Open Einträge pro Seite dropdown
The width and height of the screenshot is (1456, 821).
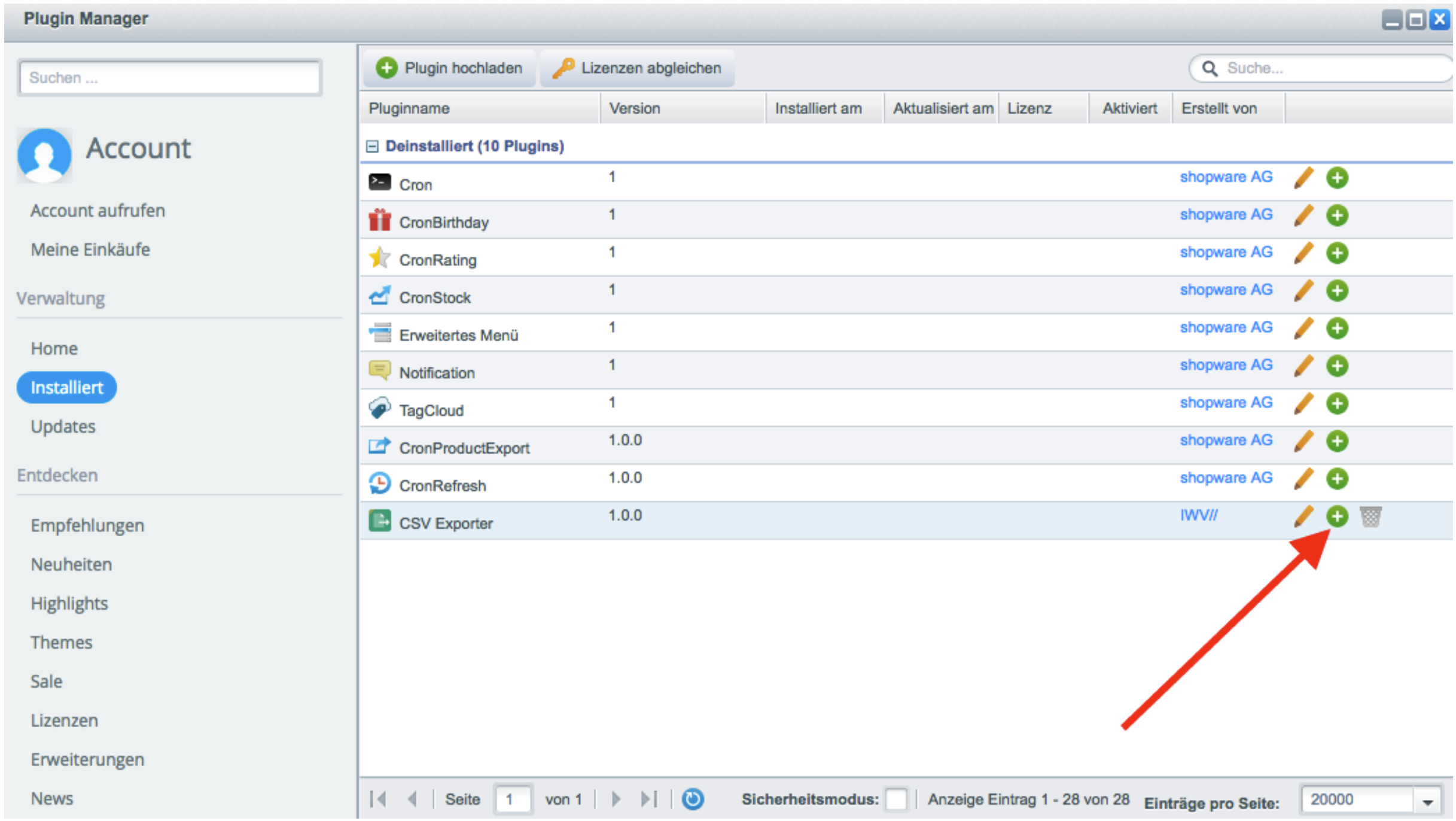[x=1427, y=801]
